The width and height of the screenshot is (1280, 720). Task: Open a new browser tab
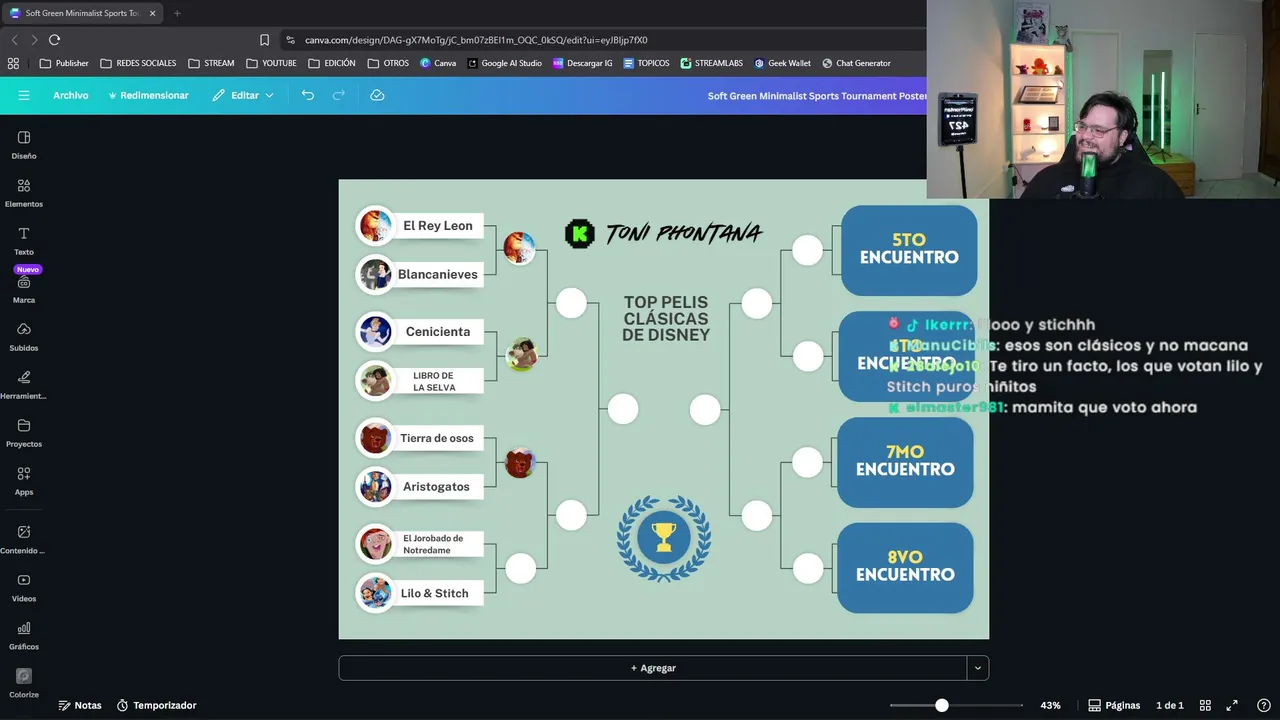pos(177,13)
